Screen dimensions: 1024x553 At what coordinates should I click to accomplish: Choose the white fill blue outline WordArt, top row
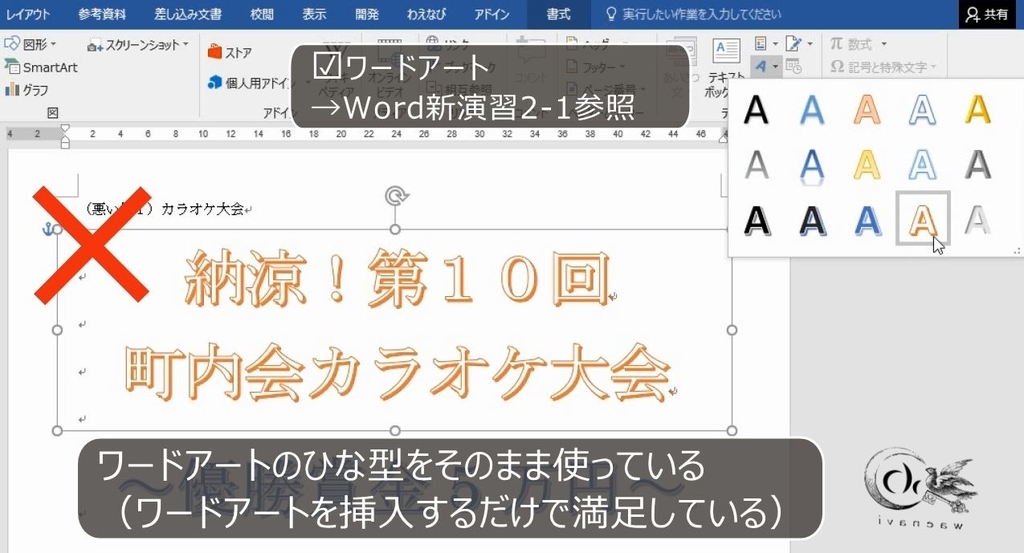pyautogui.click(x=922, y=109)
